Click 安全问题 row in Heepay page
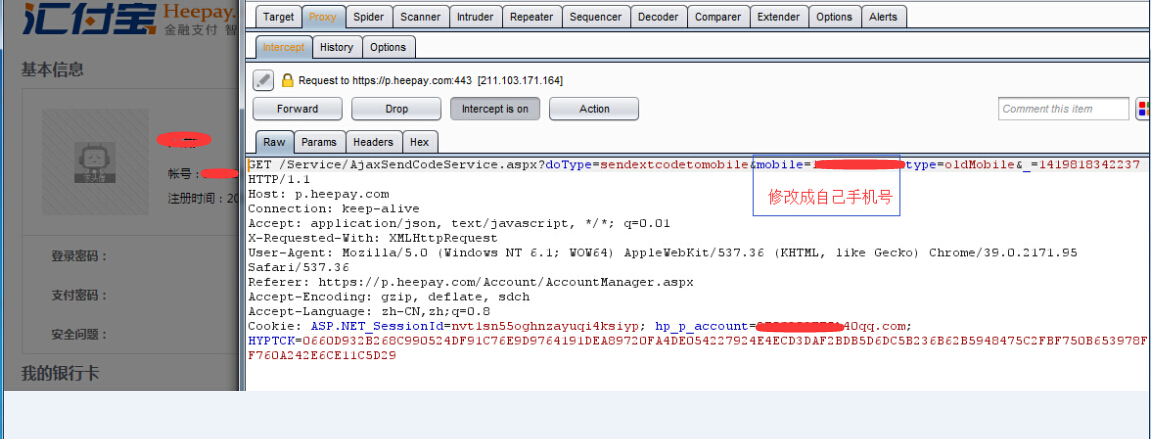The width and height of the screenshot is (1151, 439). (x=79, y=334)
